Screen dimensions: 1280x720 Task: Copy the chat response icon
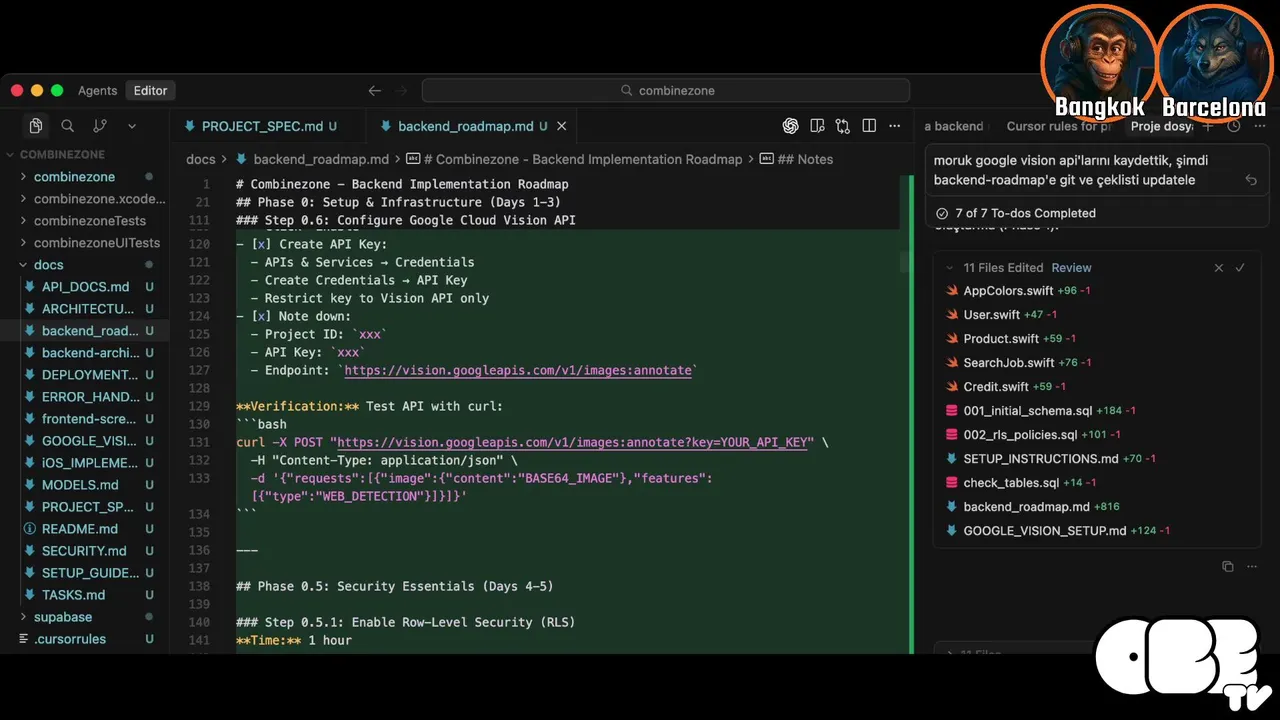click(x=1228, y=567)
